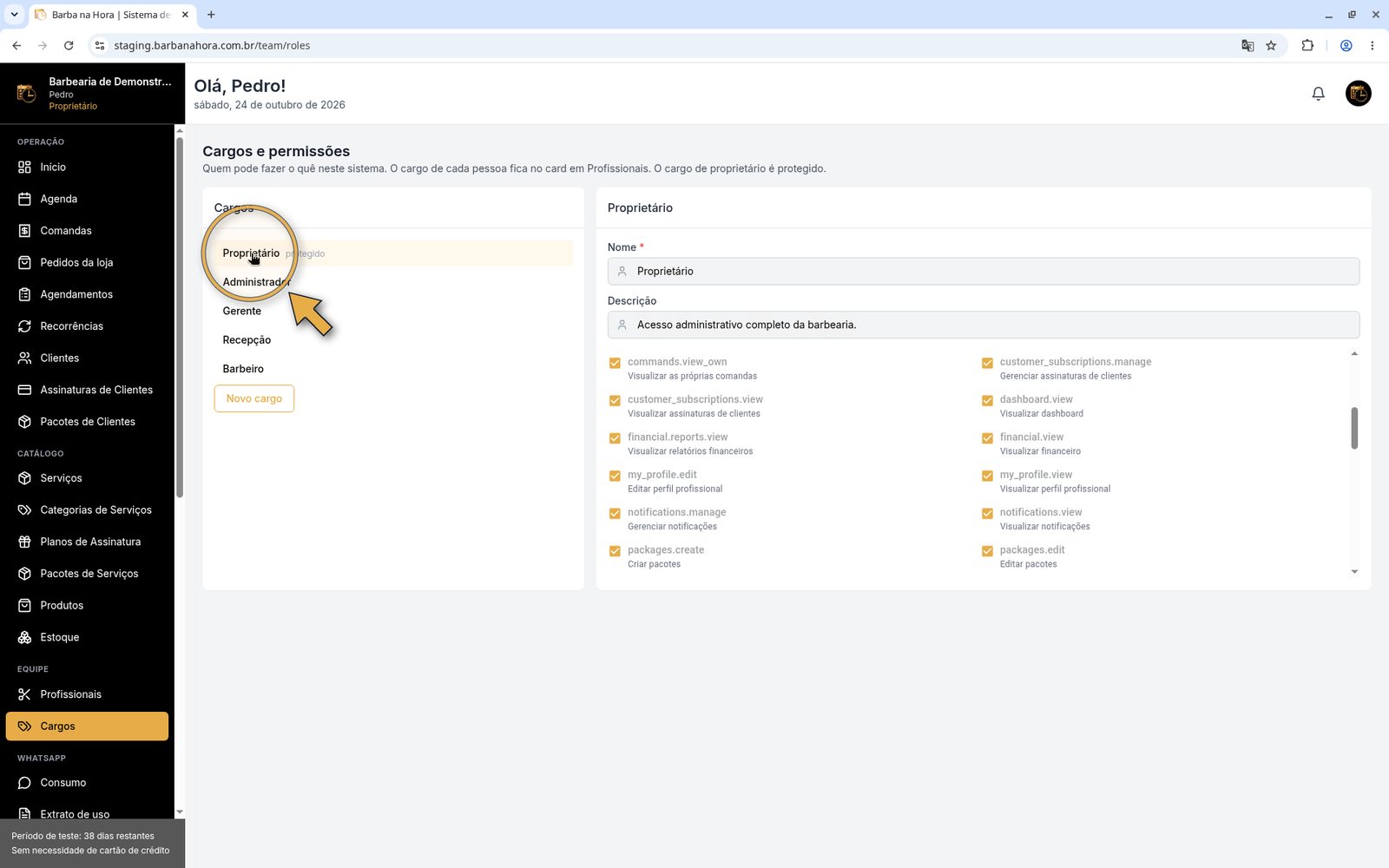Click the Clientes people icon
This screenshot has width=1389, height=868.
point(24,358)
